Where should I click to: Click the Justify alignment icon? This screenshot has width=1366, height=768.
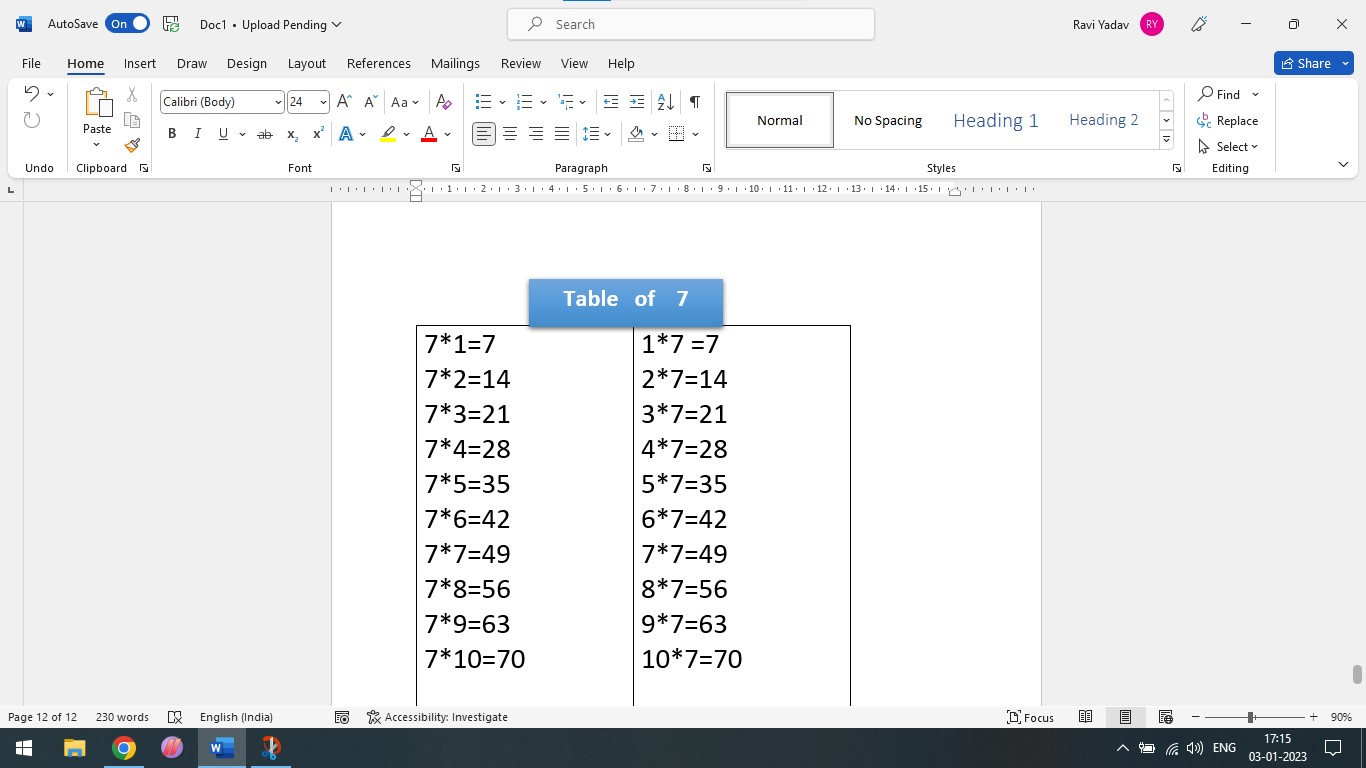pyautogui.click(x=562, y=134)
